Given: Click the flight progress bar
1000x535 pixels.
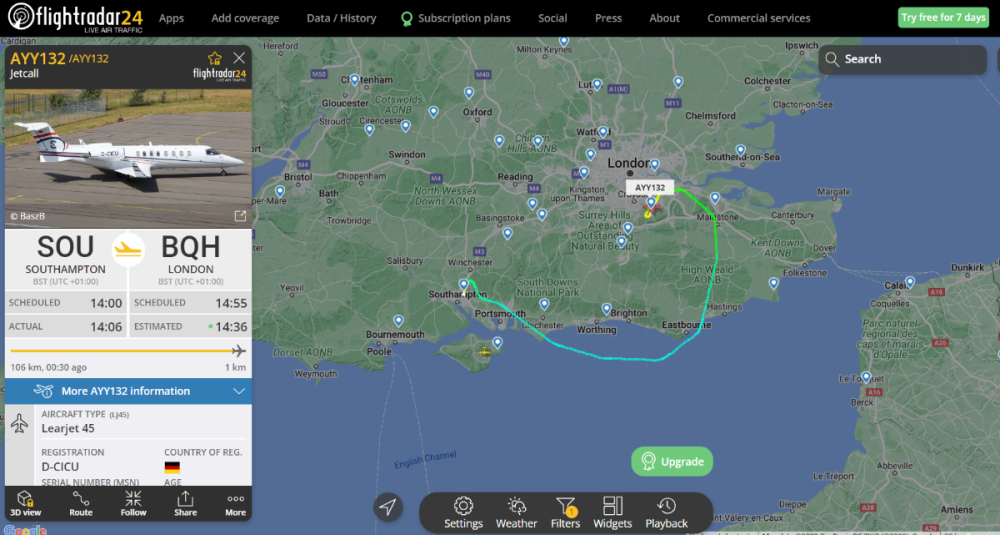Looking at the screenshot, I should [x=128, y=351].
